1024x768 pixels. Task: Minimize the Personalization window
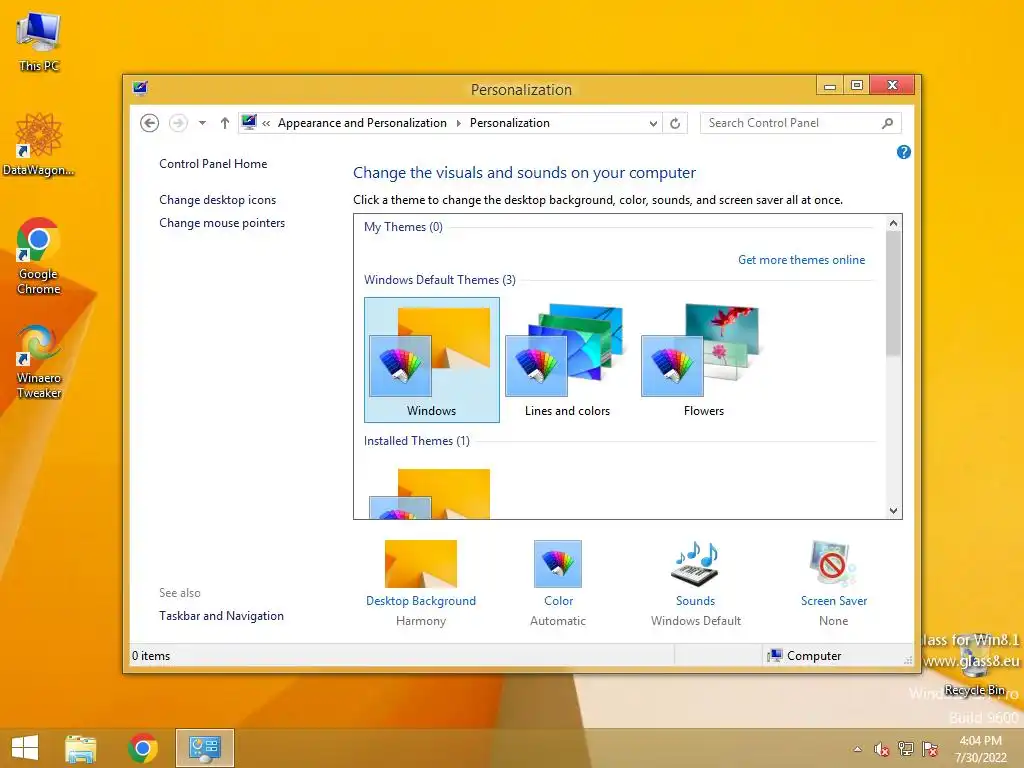(x=829, y=86)
